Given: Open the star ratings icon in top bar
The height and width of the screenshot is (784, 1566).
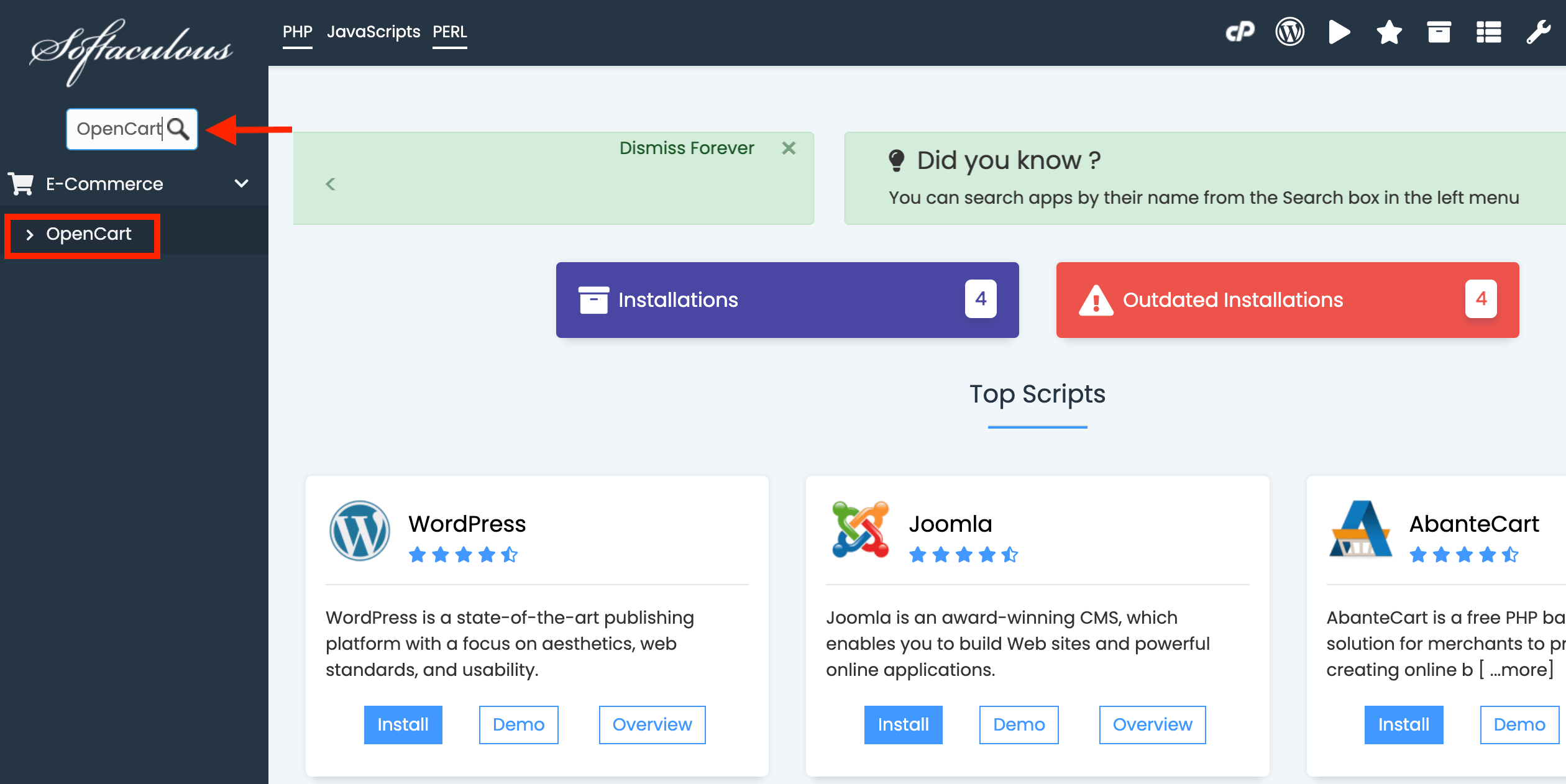Looking at the screenshot, I should 1389,32.
